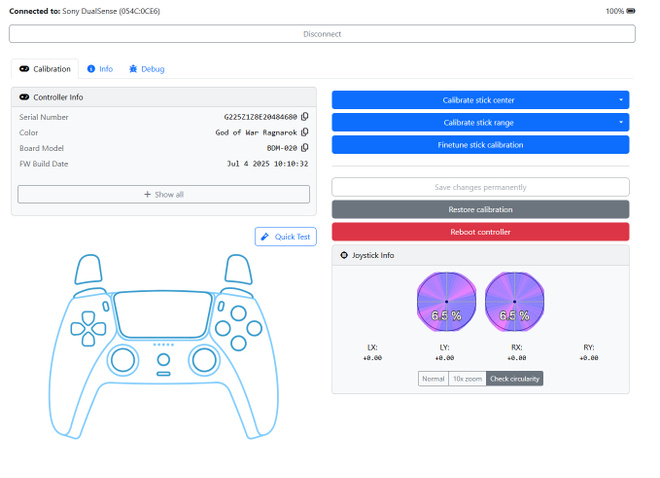
Task: Click the RY axis value
Action: pyautogui.click(x=589, y=358)
